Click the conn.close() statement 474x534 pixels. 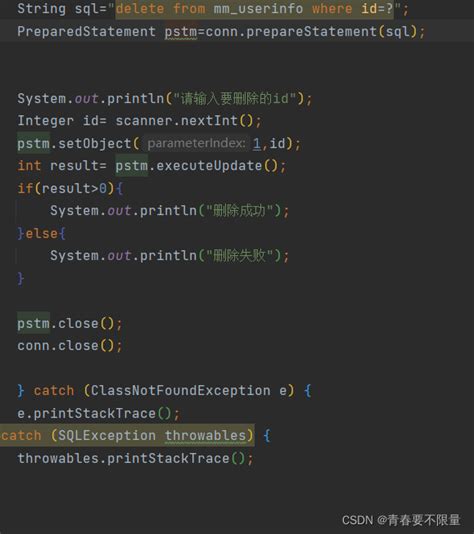pyautogui.click(x=69, y=345)
